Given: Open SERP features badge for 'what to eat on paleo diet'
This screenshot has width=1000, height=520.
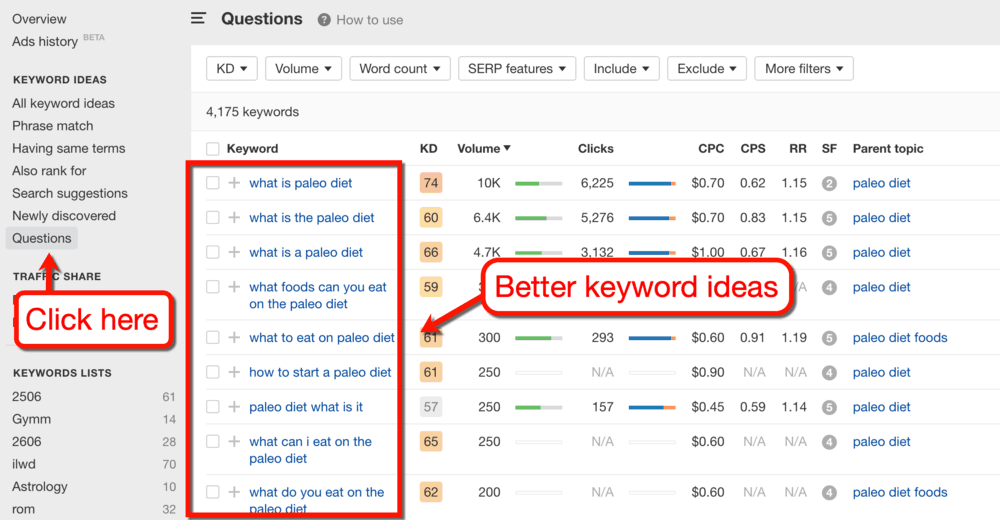Looking at the screenshot, I should pos(829,338).
